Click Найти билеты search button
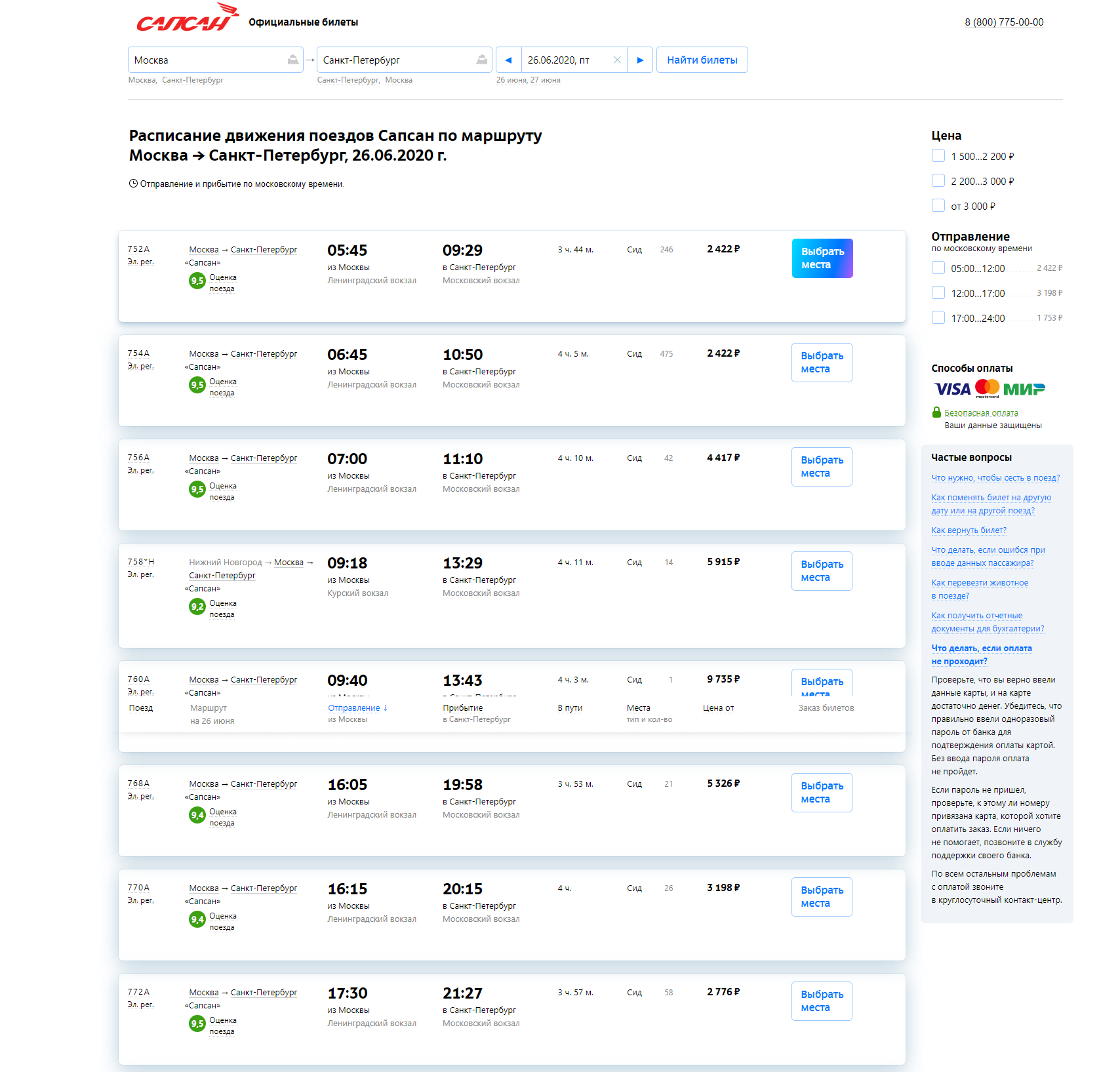The height and width of the screenshot is (1072, 1120). pos(702,60)
